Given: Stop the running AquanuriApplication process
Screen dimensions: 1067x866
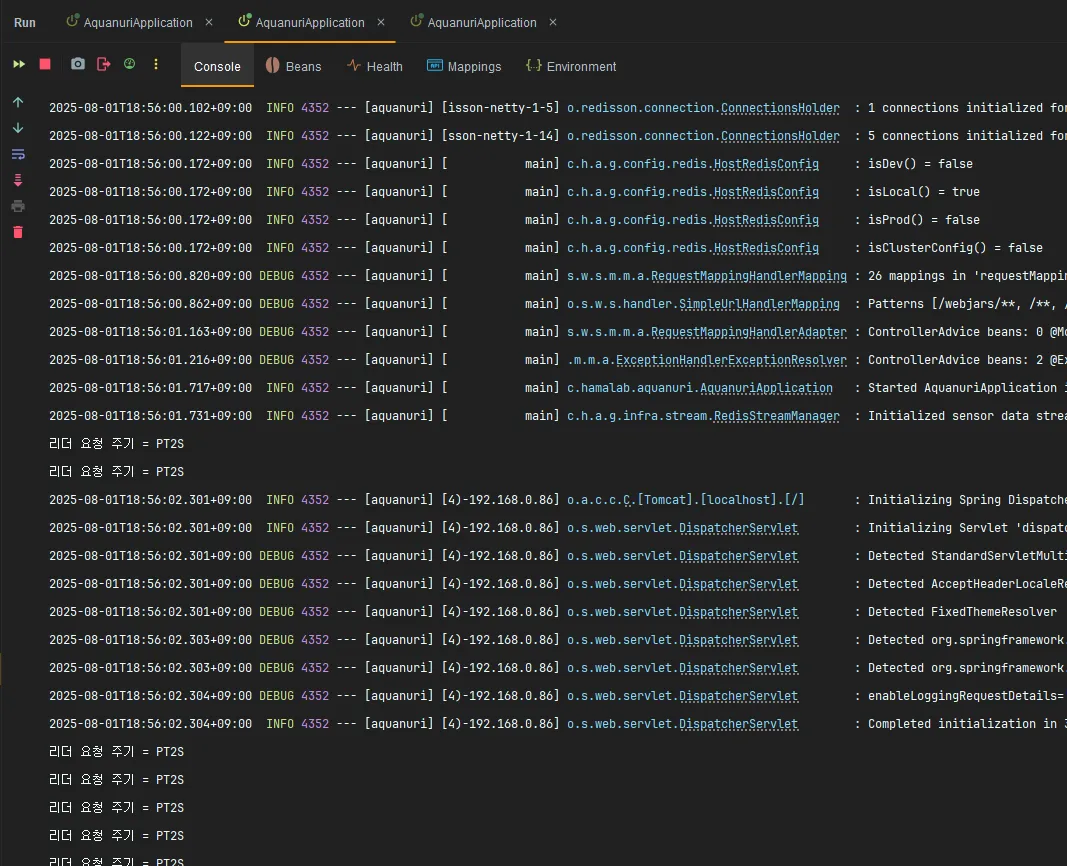Looking at the screenshot, I should (x=45, y=64).
